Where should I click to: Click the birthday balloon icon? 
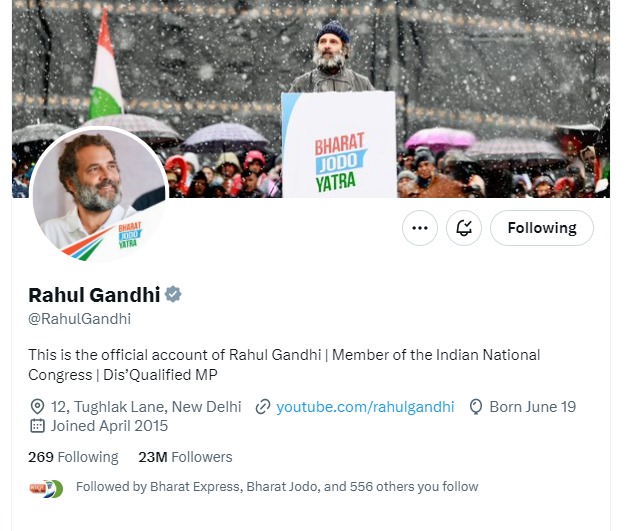tap(475, 406)
